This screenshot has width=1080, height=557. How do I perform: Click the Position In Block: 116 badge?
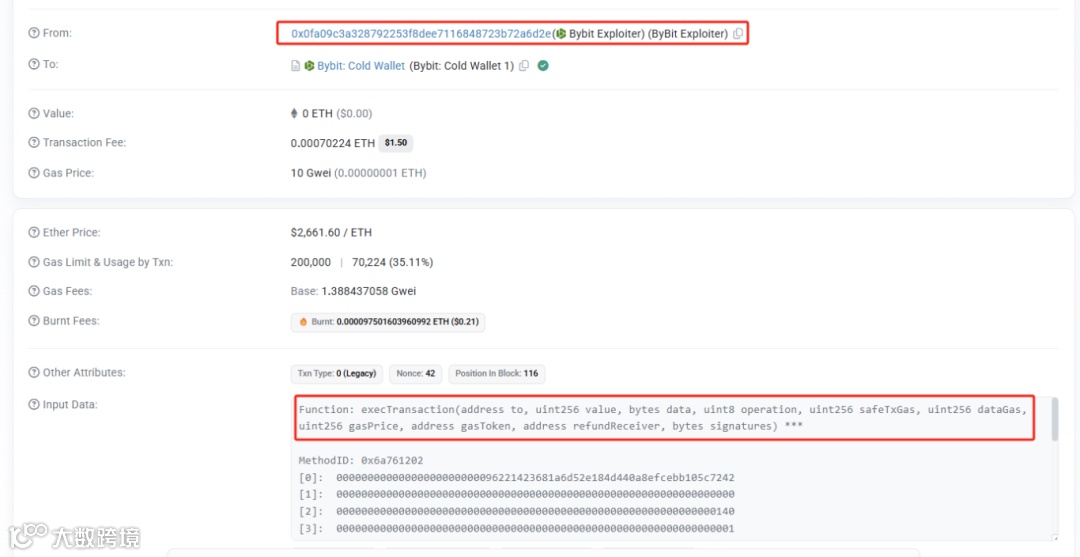(497, 374)
